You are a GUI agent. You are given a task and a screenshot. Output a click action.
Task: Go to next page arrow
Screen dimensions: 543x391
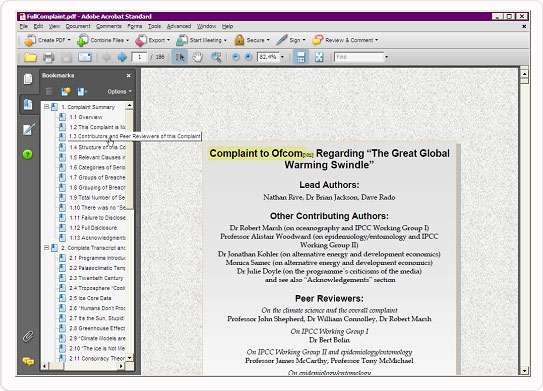pos(122,57)
